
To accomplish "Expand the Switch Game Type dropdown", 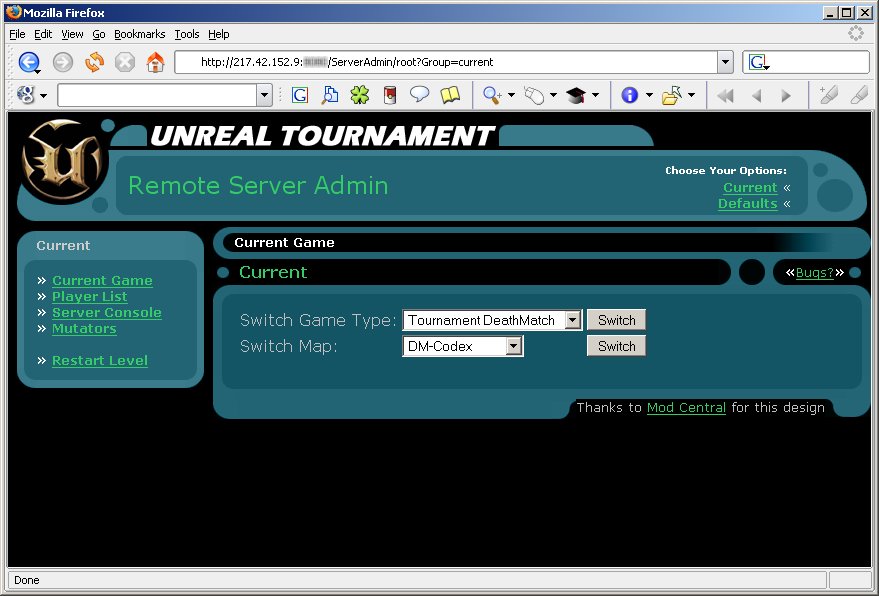I will click(x=572, y=320).
